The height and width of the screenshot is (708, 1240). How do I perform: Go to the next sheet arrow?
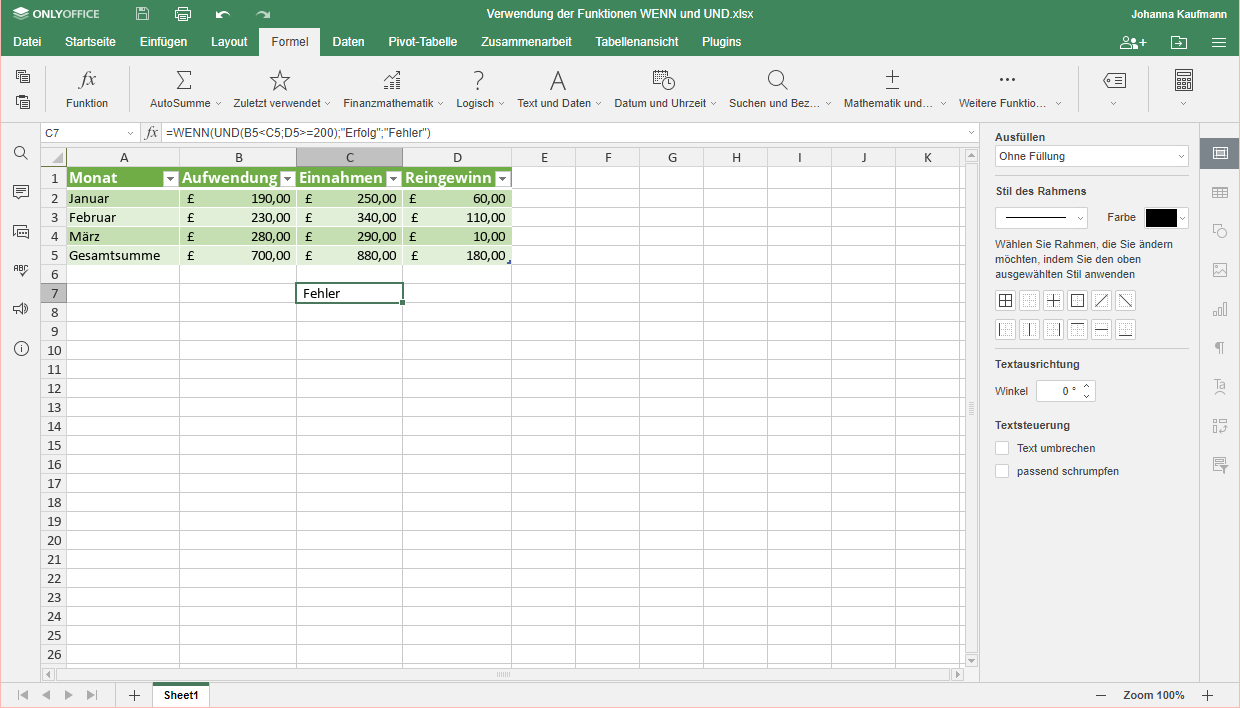tap(69, 695)
